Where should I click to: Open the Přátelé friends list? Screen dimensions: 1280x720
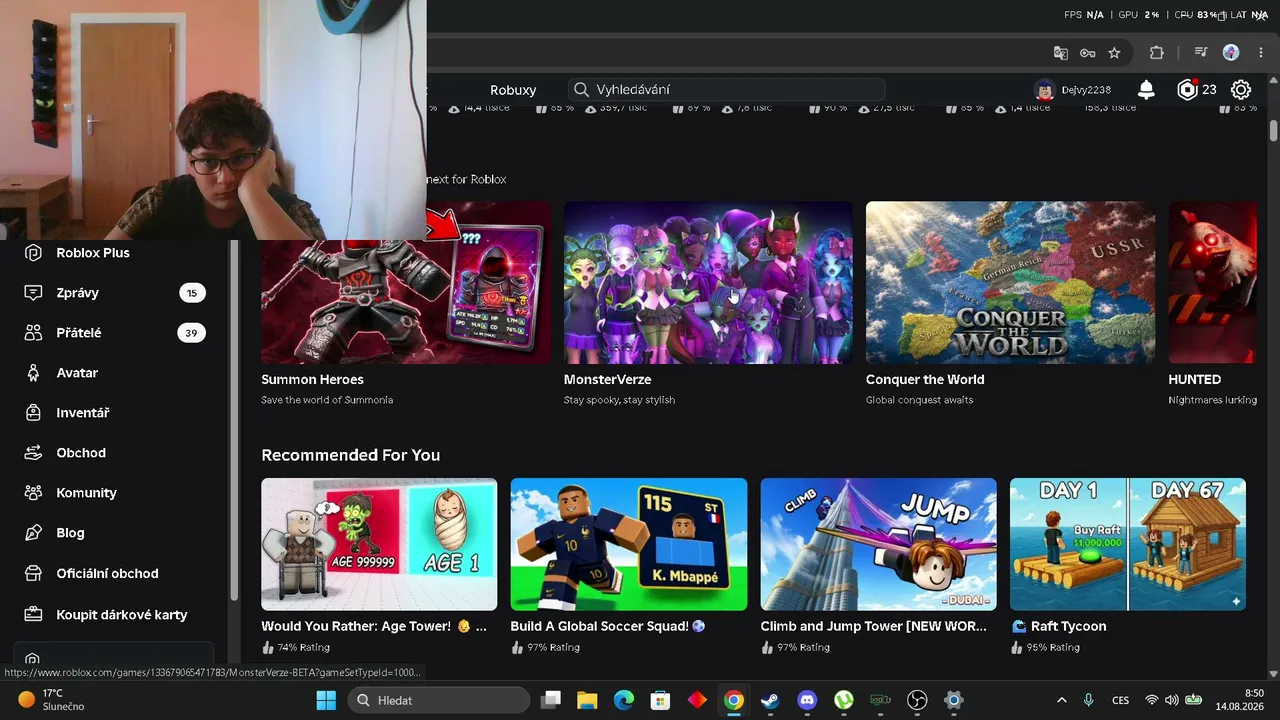coord(78,333)
